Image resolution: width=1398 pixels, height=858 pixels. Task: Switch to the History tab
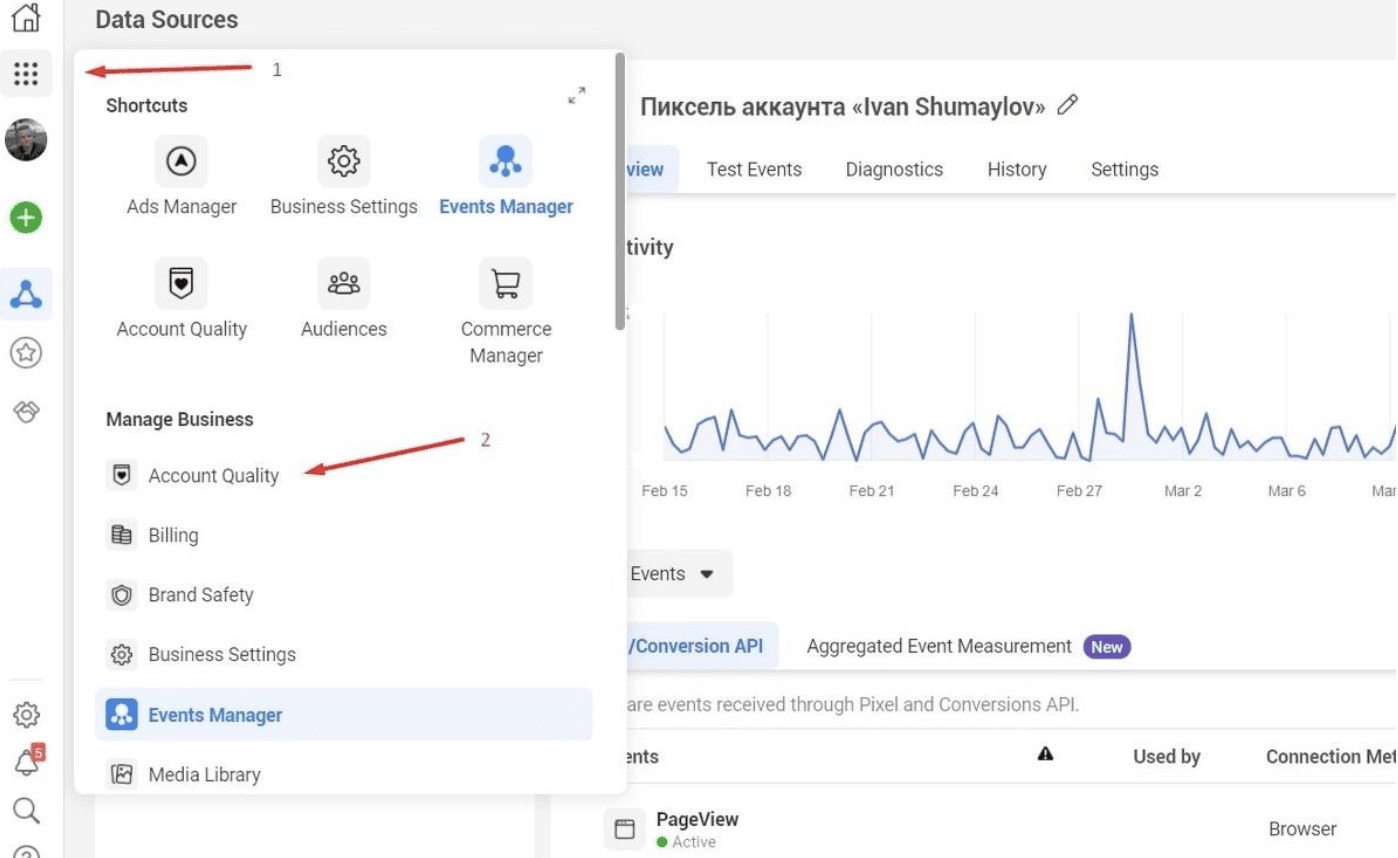click(x=1016, y=169)
